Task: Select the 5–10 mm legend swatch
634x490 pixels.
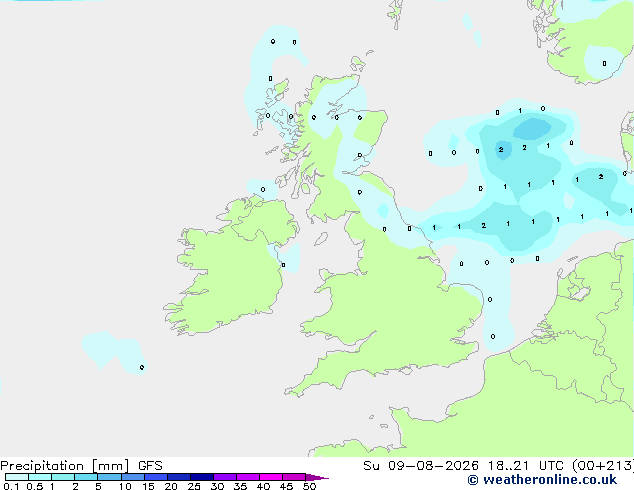Action: coord(109,477)
